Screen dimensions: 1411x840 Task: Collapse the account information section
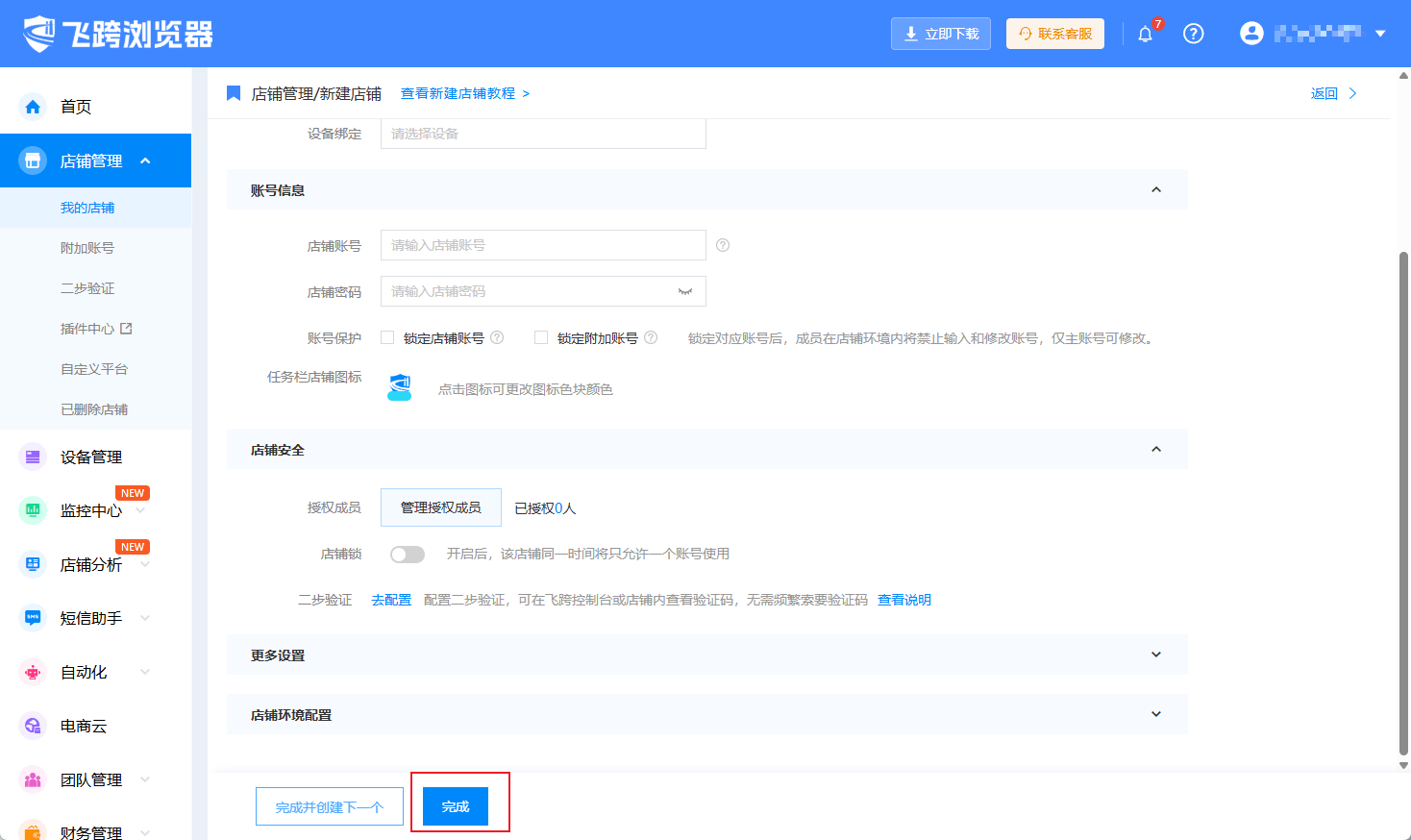click(x=1155, y=190)
